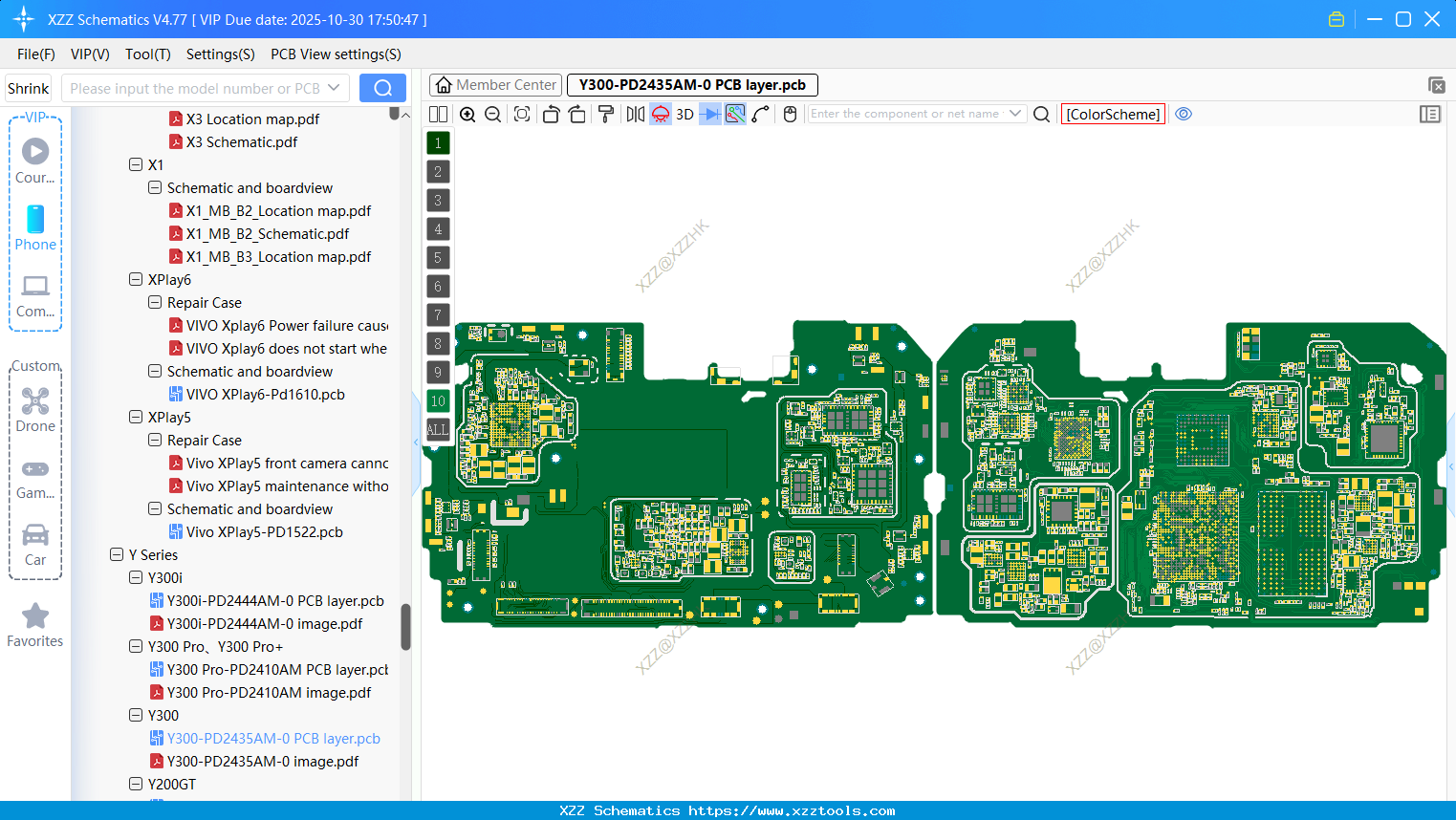Open the 3D board view
The image size is (1456, 820).
pyautogui.click(x=685, y=114)
